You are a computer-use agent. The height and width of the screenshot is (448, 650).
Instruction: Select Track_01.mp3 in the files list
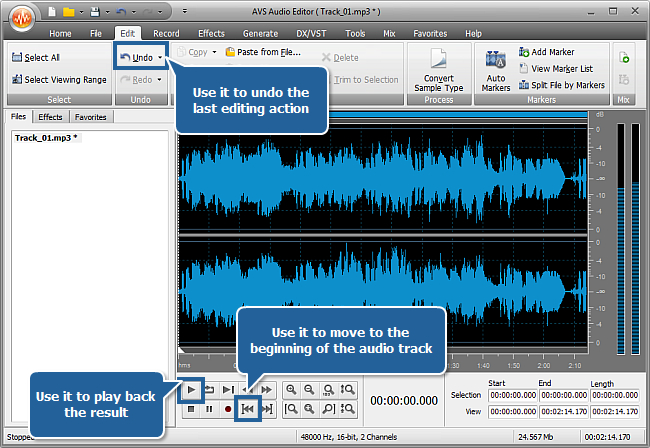tap(46, 138)
